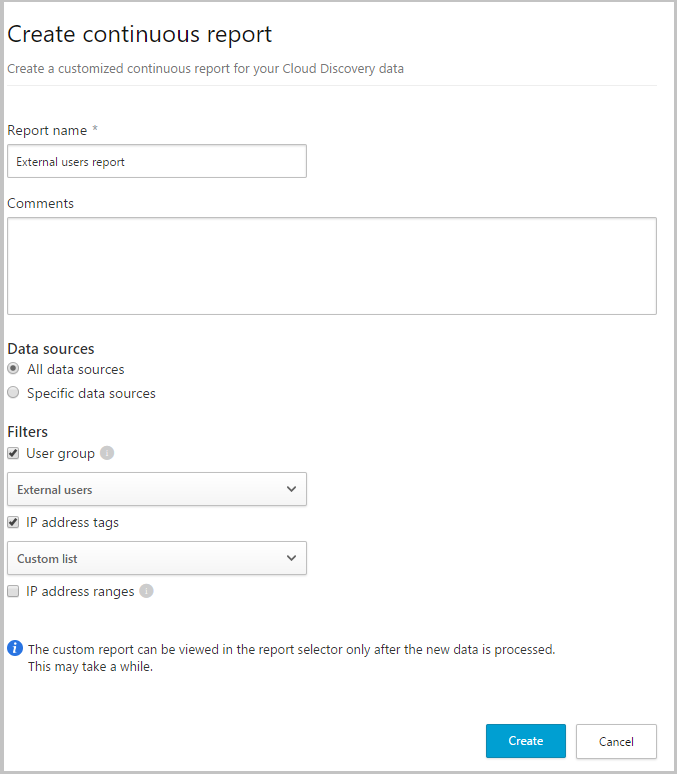The image size is (677, 774).
Task: Click the custom report notice text
Action: click(x=290, y=649)
